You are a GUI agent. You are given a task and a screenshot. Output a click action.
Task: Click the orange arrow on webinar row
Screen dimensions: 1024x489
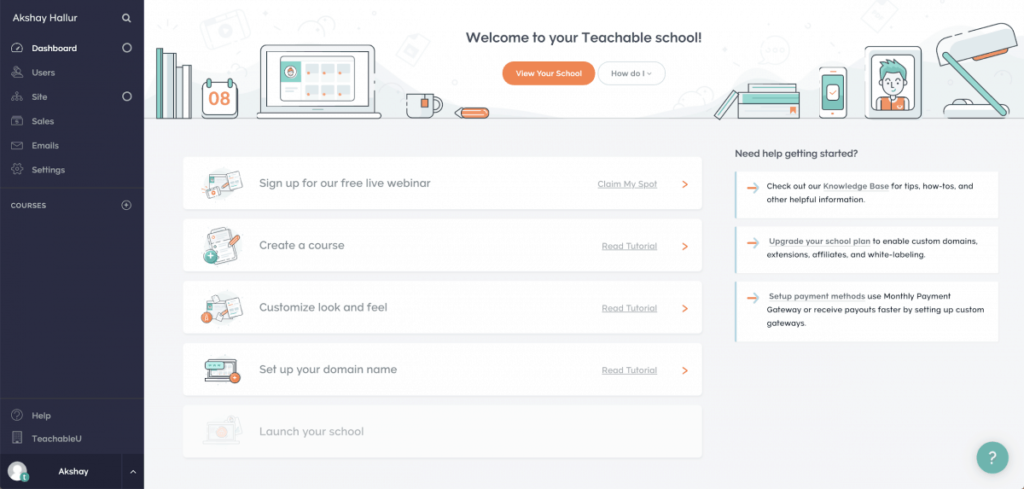point(685,185)
